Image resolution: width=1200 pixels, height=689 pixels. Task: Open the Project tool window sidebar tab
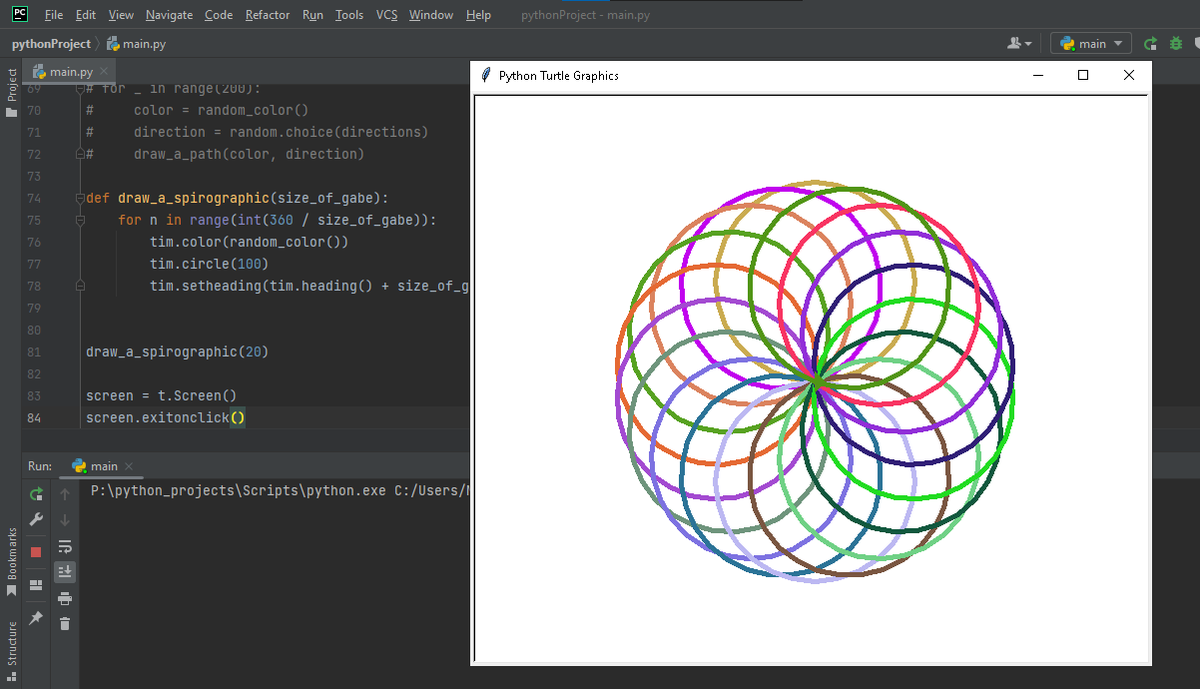click(11, 92)
